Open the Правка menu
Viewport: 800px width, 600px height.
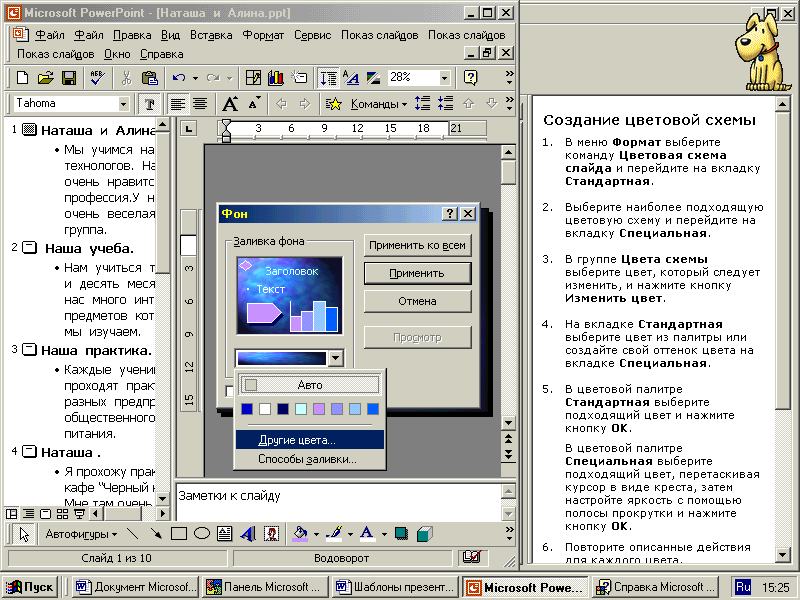coord(132,35)
